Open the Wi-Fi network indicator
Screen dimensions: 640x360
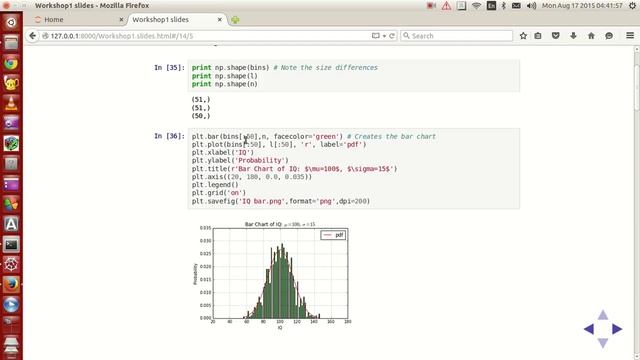click(476, 6)
